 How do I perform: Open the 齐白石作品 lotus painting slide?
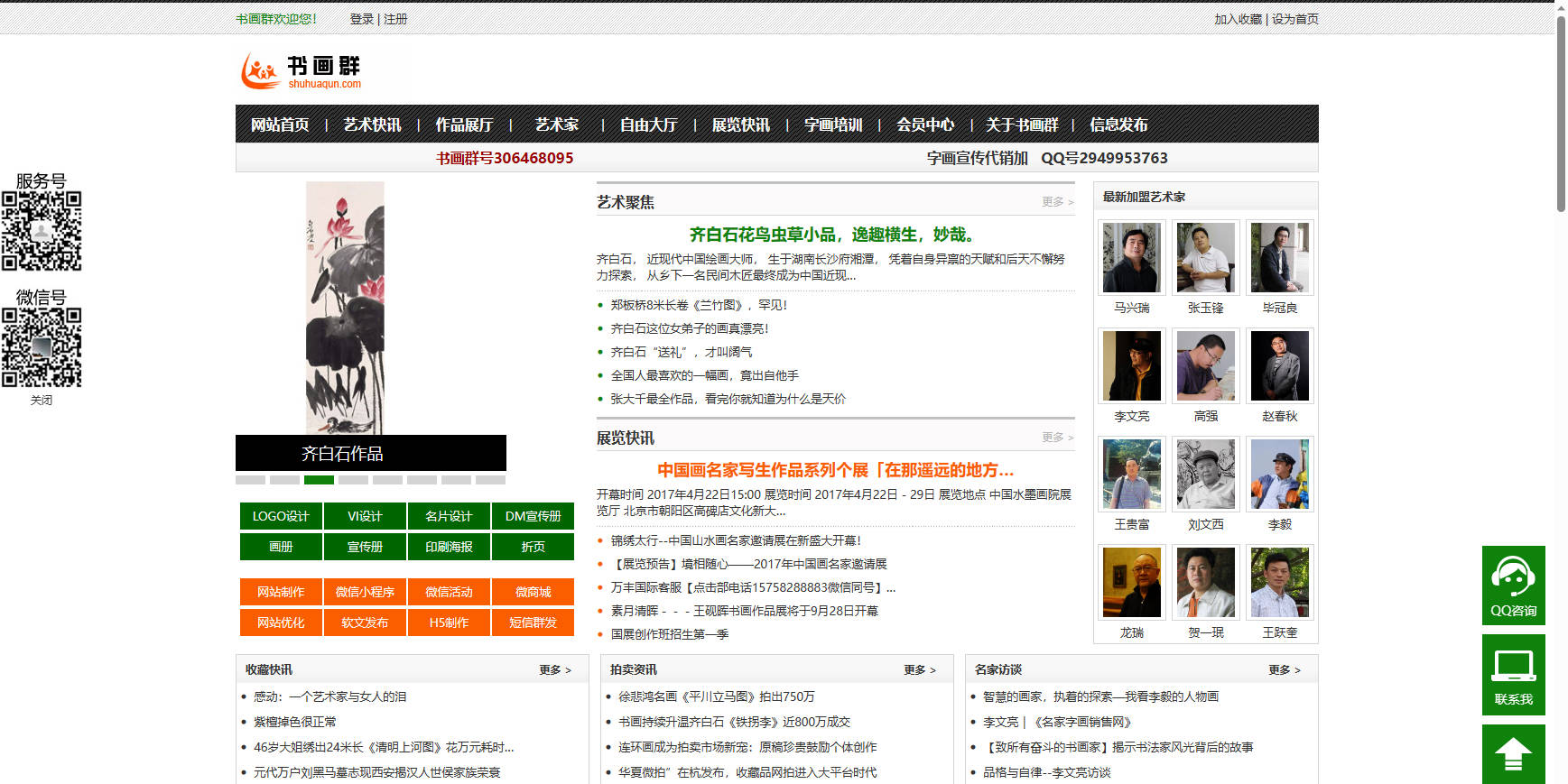point(345,309)
